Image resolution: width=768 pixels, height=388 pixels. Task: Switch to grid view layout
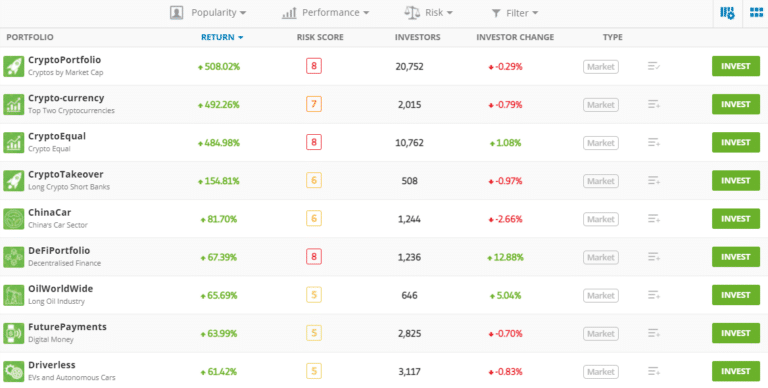[756, 13]
